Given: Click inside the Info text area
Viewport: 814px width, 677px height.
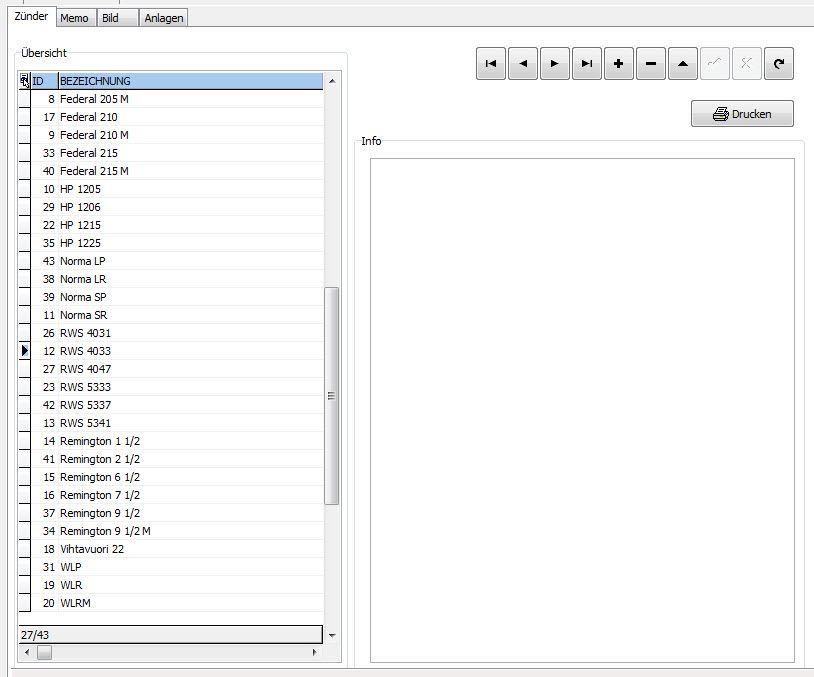Looking at the screenshot, I should tap(582, 410).
